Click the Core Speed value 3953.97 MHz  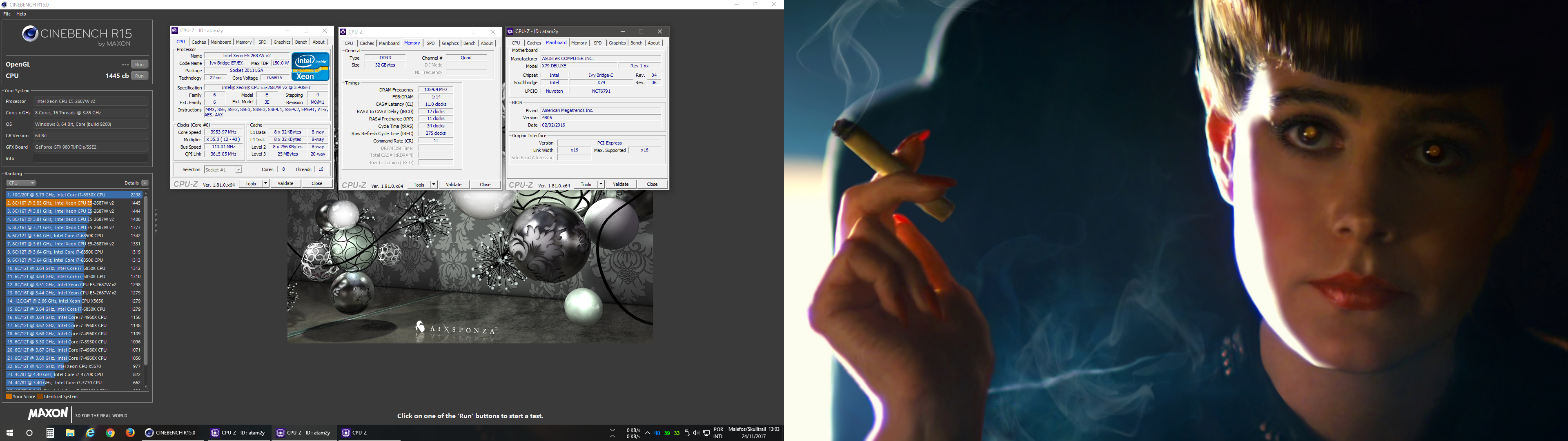[223, 132]
